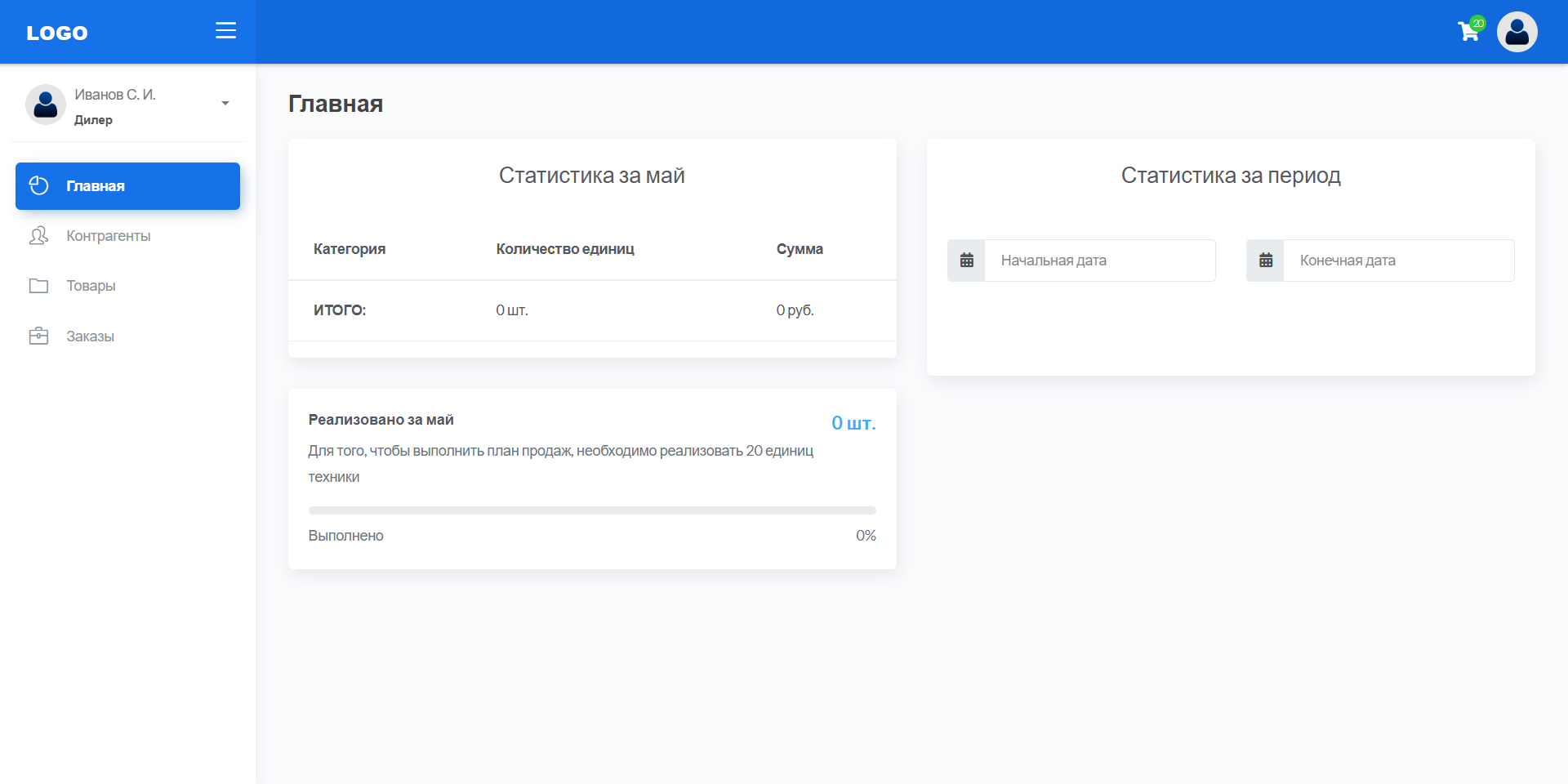Focus the Начальная дата input field
This screenshot has width=1568, height=784.
pyautogui.click(x=1099, y=261)
